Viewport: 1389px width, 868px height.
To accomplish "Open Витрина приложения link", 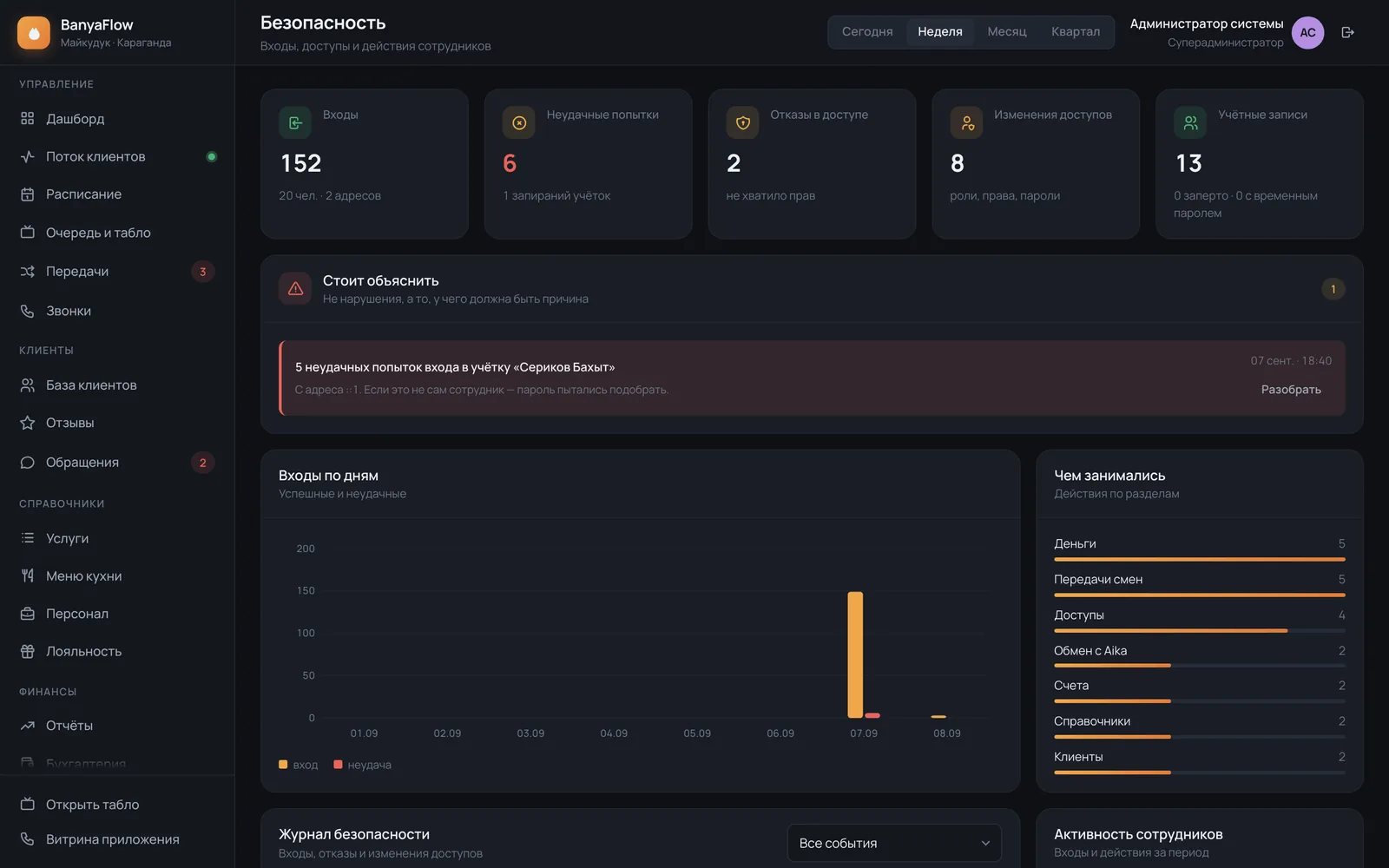I will point(117,839).
